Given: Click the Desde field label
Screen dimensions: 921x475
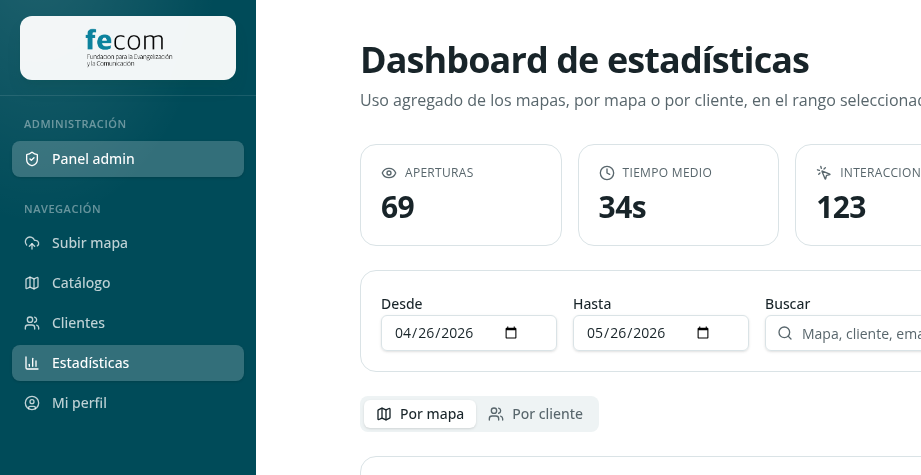Looking at the screenshot, I should [x=402, y=304].
